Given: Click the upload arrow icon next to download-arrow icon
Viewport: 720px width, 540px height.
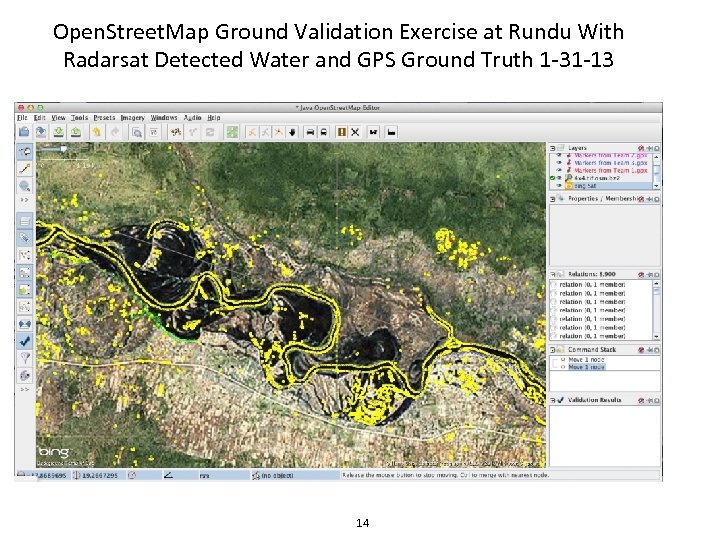Looking at the screenshot, I should (x=76, y=132).
